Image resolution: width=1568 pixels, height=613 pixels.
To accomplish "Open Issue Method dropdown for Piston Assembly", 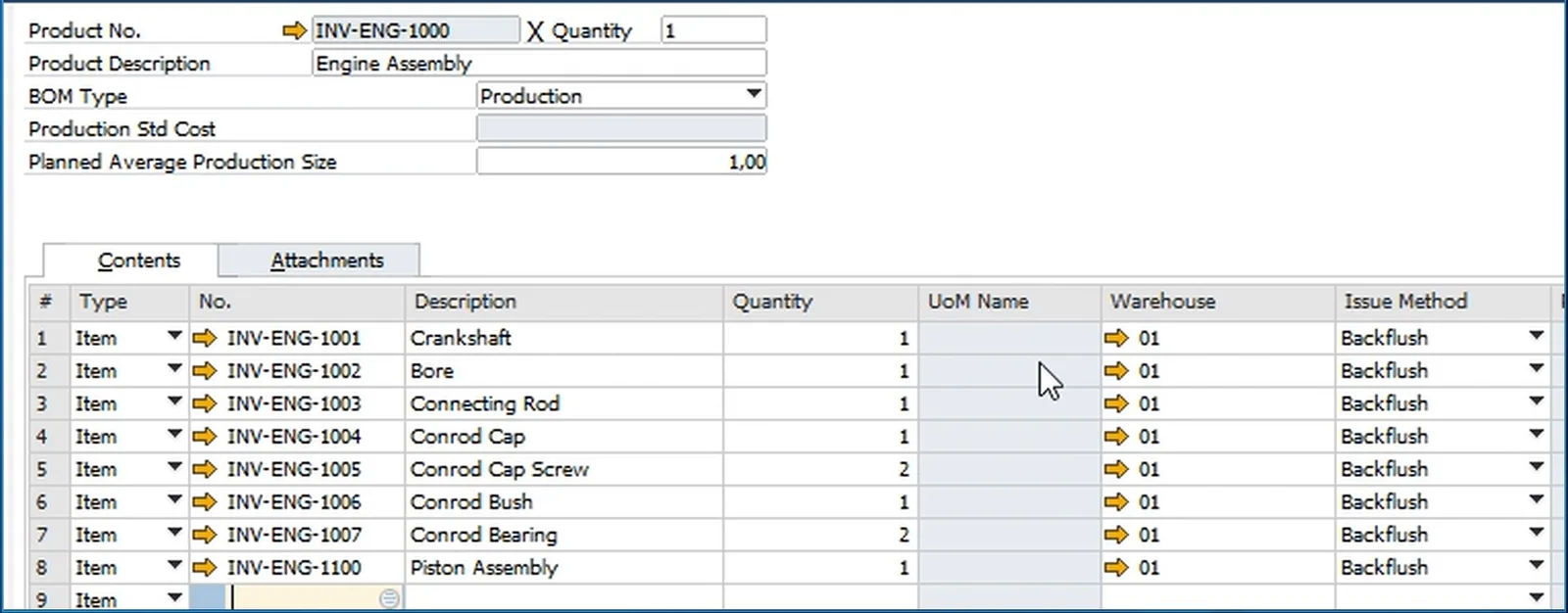I will (x=1536, y=566).
